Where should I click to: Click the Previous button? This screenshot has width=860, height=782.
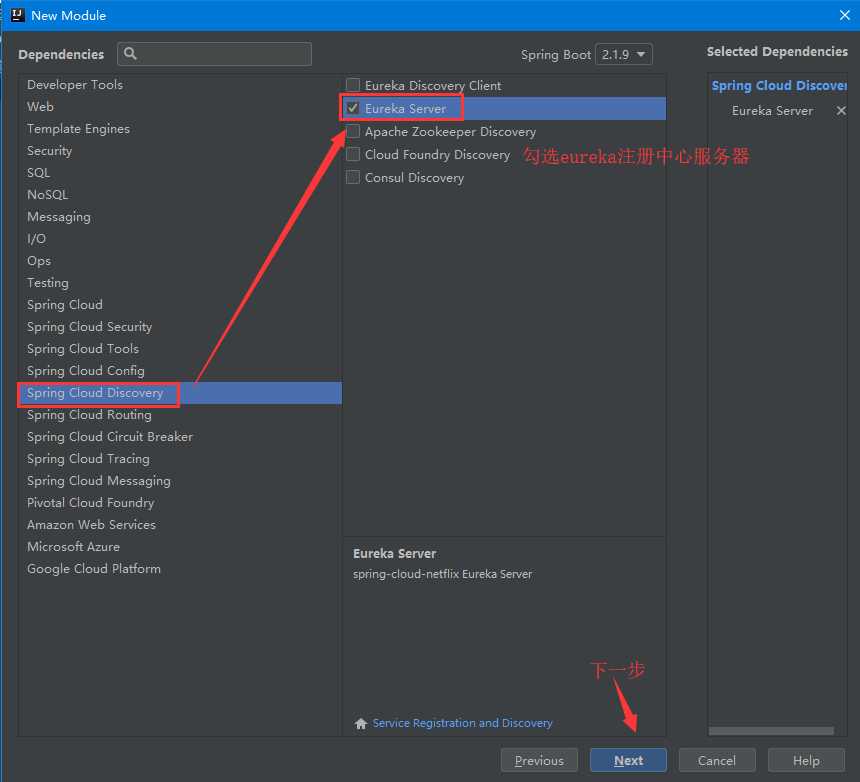539,760
